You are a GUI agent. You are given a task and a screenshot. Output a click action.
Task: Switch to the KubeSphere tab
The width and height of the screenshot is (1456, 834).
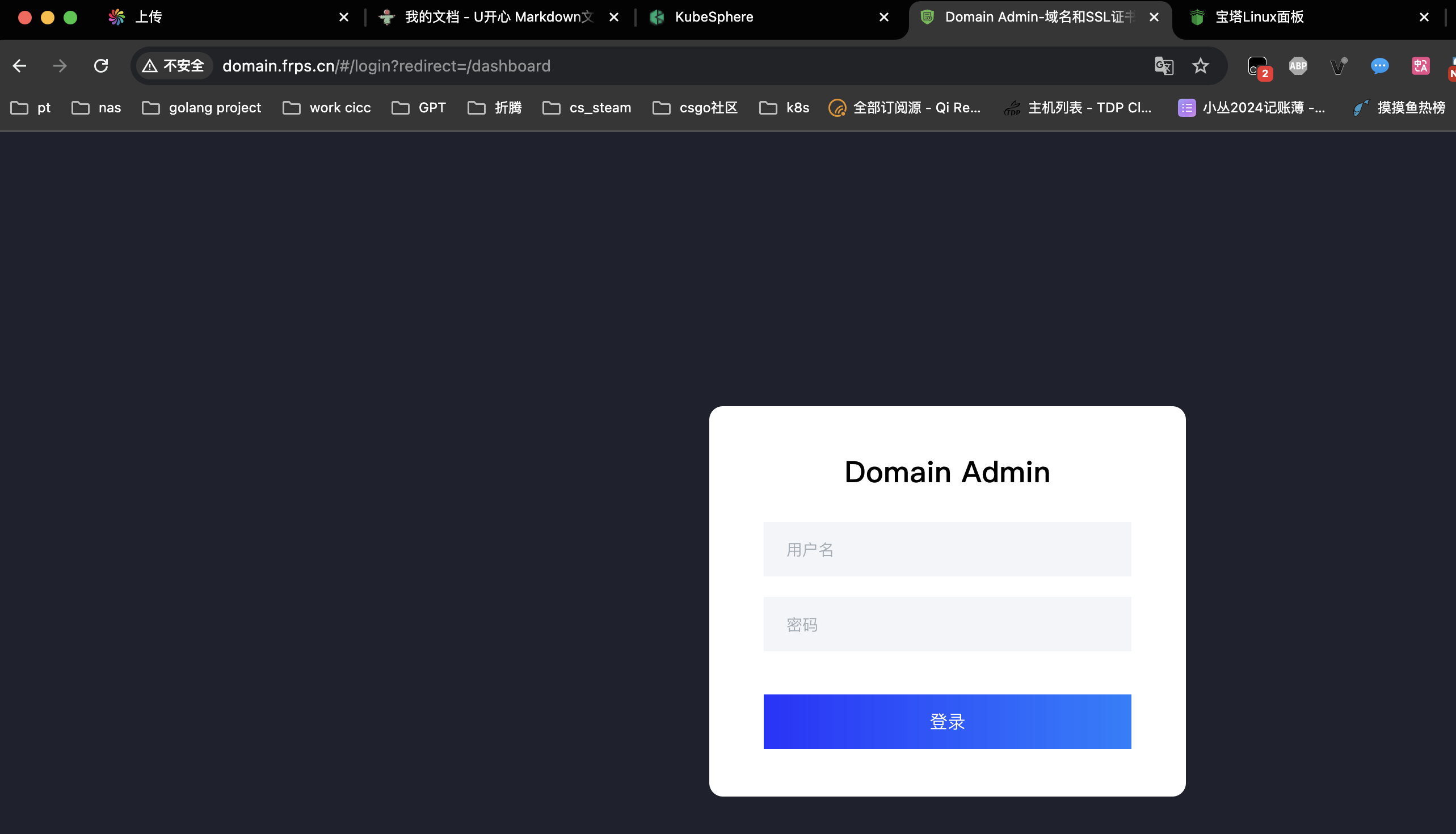coord(714,16)
